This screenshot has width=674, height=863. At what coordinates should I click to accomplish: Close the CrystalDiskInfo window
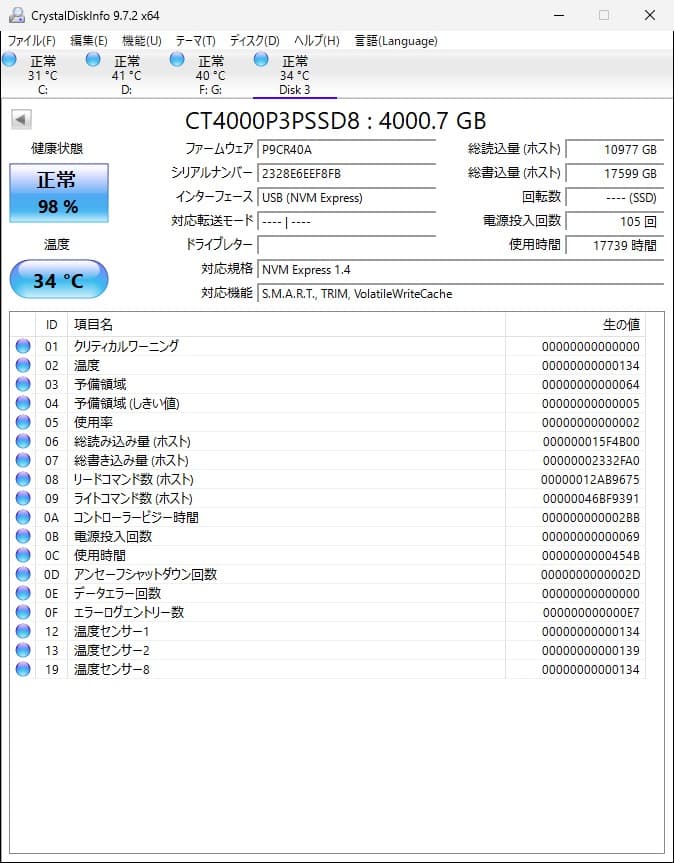point(649,15)
